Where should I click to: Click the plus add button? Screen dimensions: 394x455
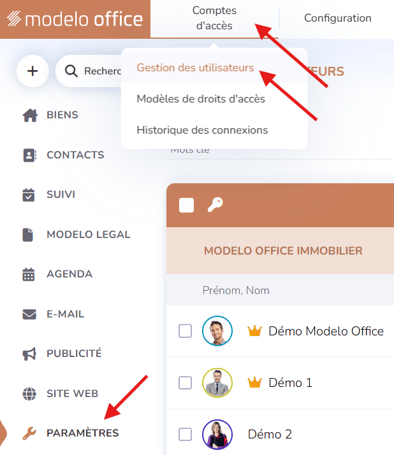pos(33,71)
